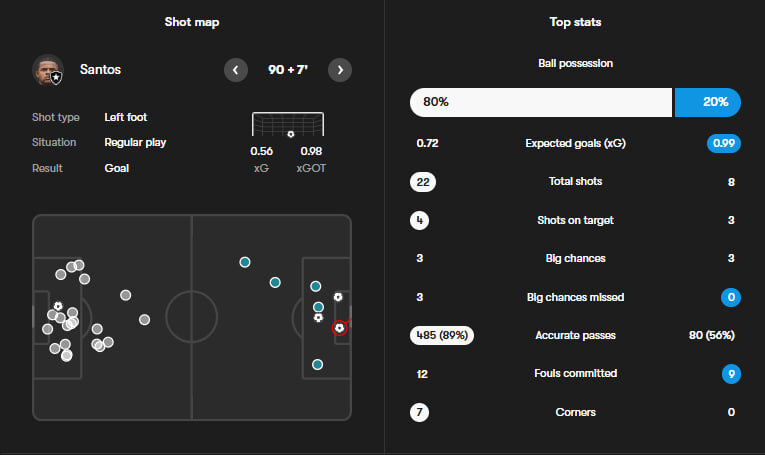Viewport: 765px width, 455px height.
Task: Click the 485 (89%) accurate passes badge
Action: coord(442,335)
